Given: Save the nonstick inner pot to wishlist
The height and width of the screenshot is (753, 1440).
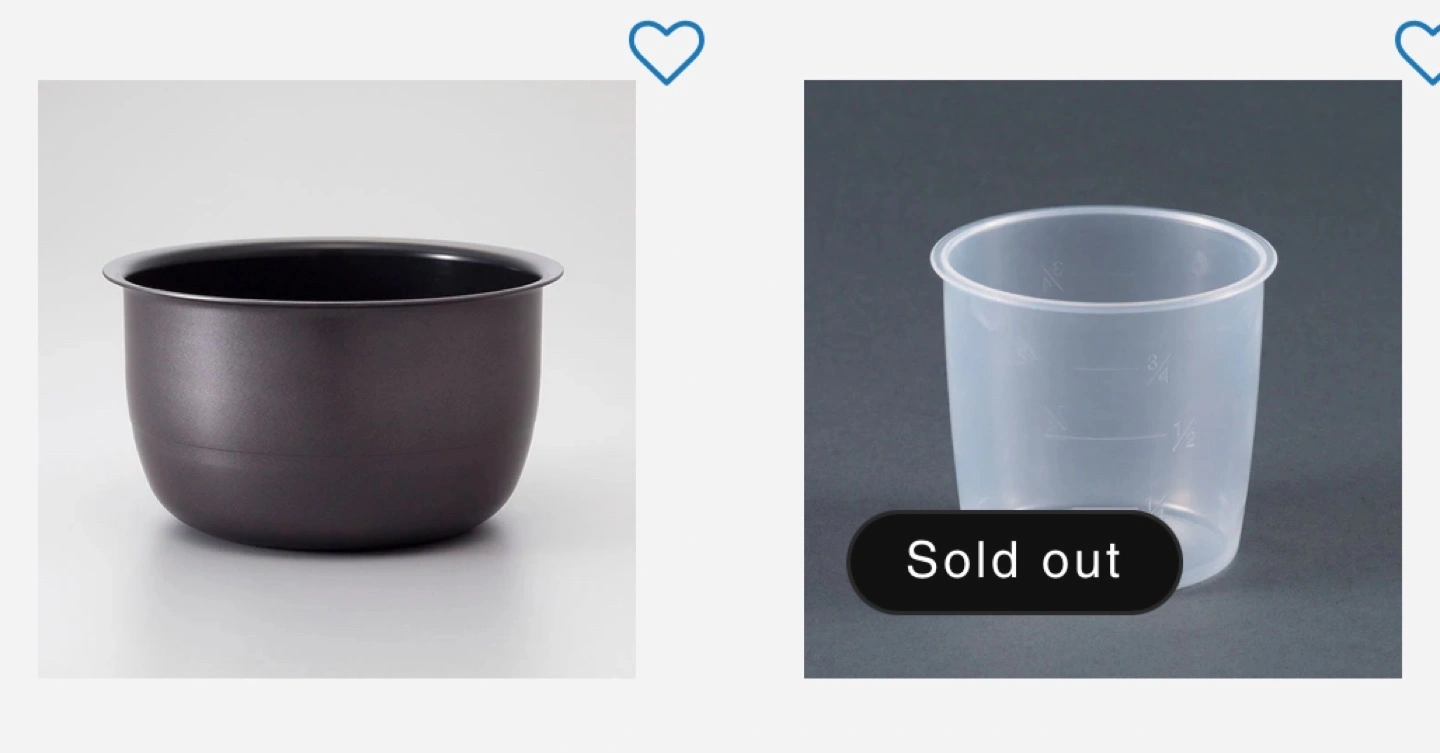Looking at the screenshot, I should pos(666,53).
